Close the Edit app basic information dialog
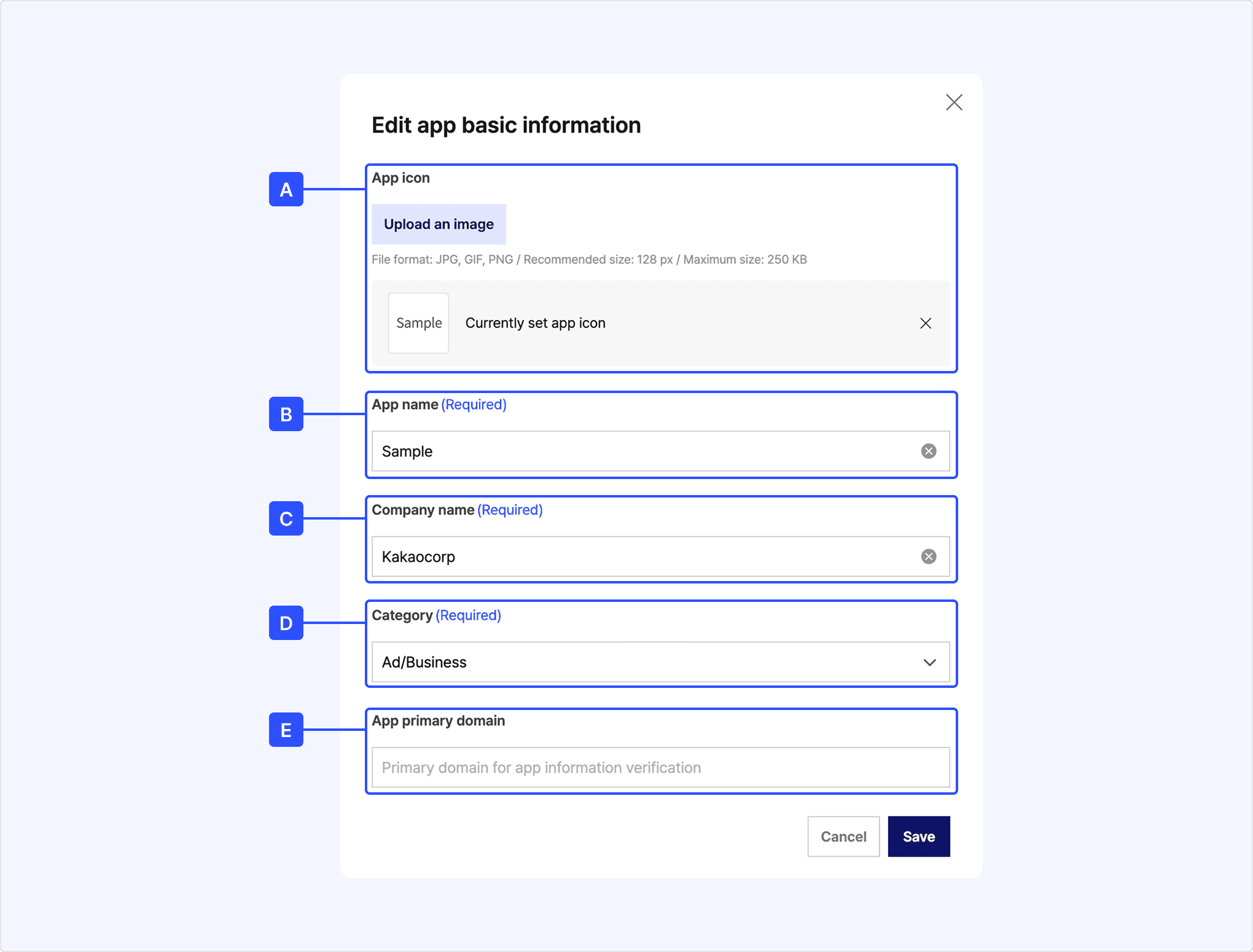The width and height of the screenshot is (1253, 952). pos(954,102)
